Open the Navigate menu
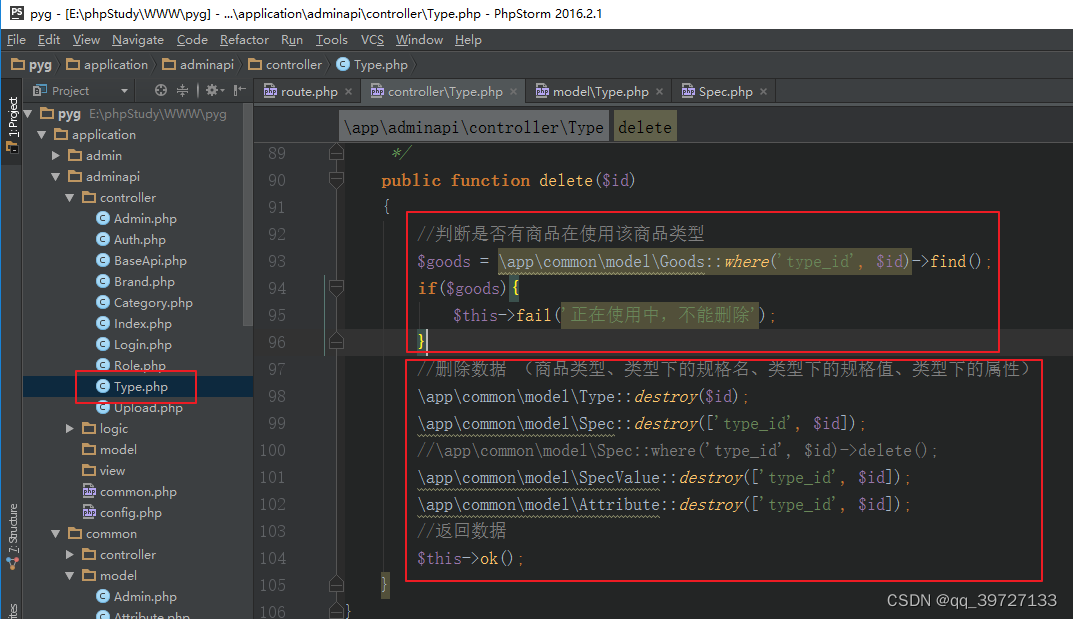Image resolution: width=1073 pixels, height=619 pixels. tap(138, 40)
